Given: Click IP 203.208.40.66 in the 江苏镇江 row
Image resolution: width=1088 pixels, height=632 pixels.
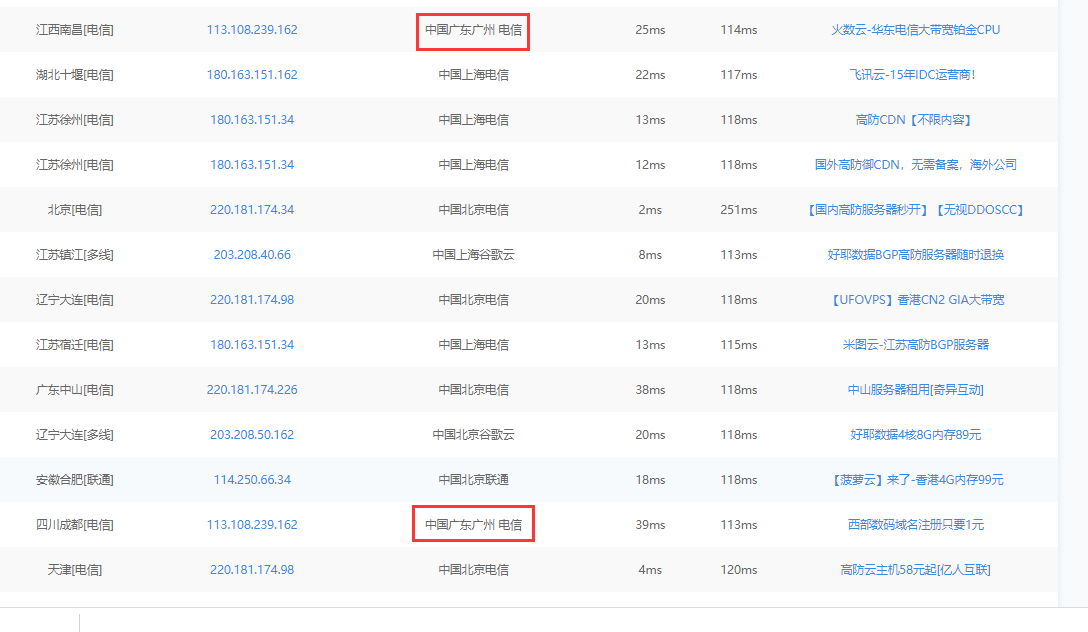Looking at the screenshot, I should point(252,255).
